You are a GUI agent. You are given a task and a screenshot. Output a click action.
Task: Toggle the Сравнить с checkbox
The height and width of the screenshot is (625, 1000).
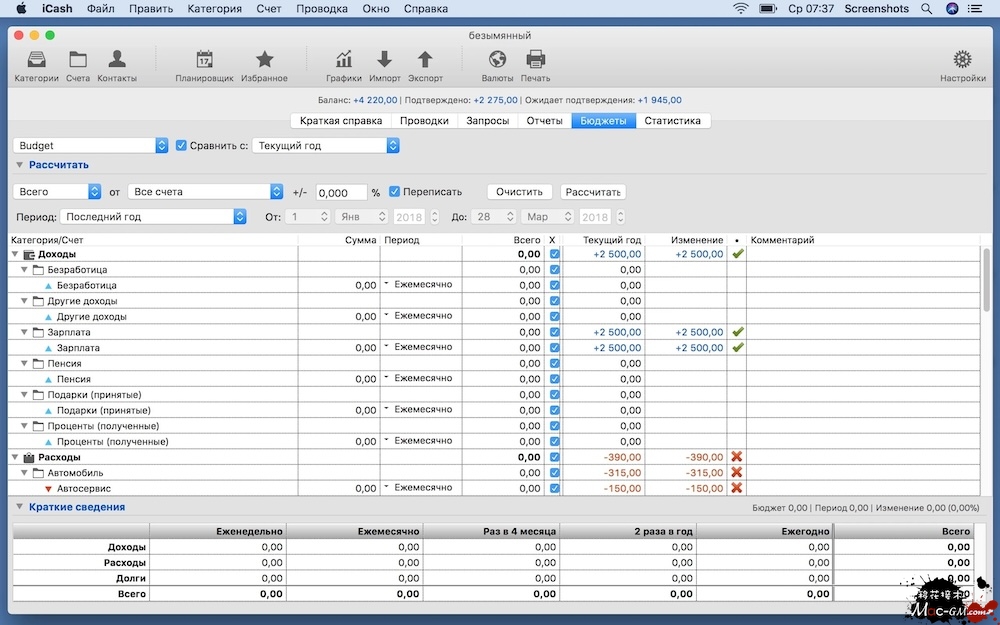pyautogui.click(x=181, y=146)
